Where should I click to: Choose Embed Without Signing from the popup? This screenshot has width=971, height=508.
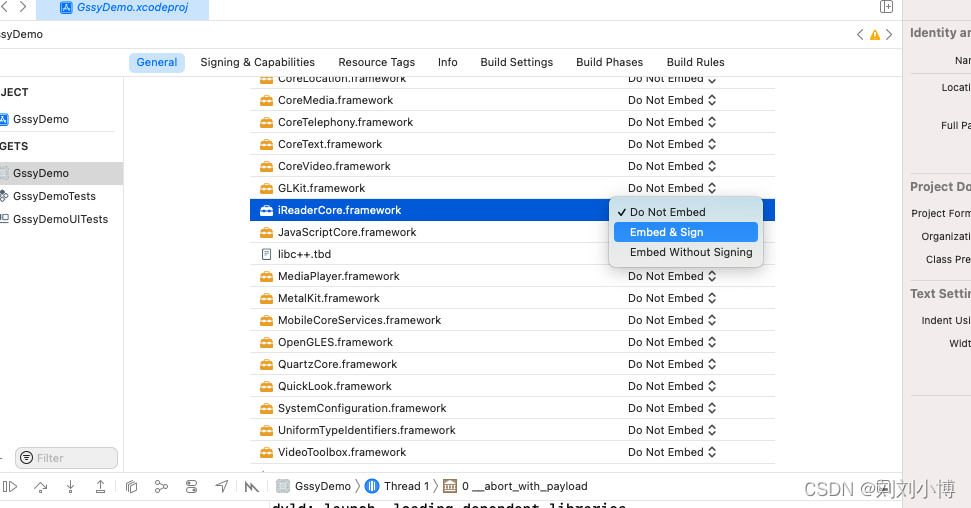pos(686,252)
